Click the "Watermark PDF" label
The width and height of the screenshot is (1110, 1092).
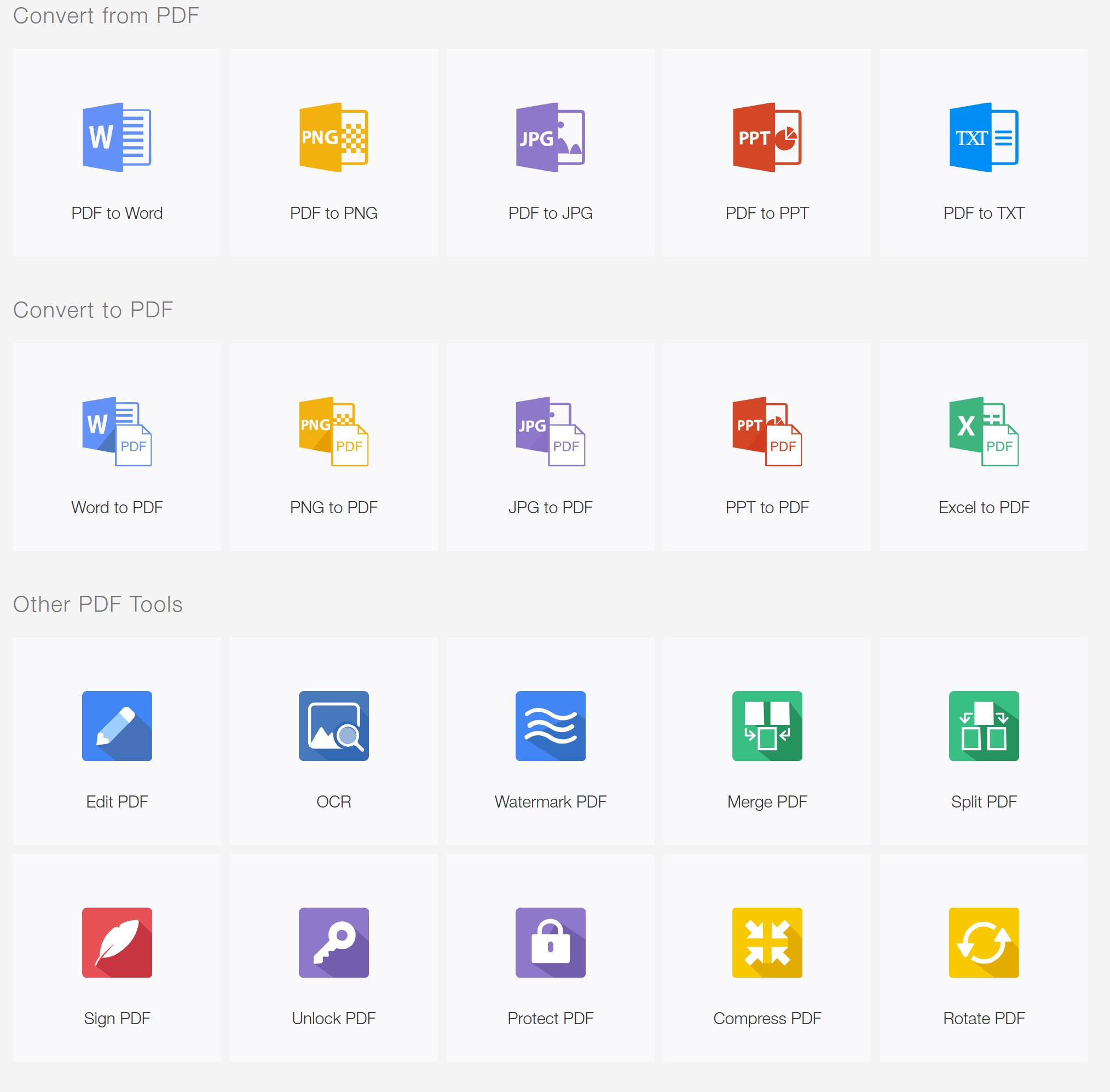point(551,802)
